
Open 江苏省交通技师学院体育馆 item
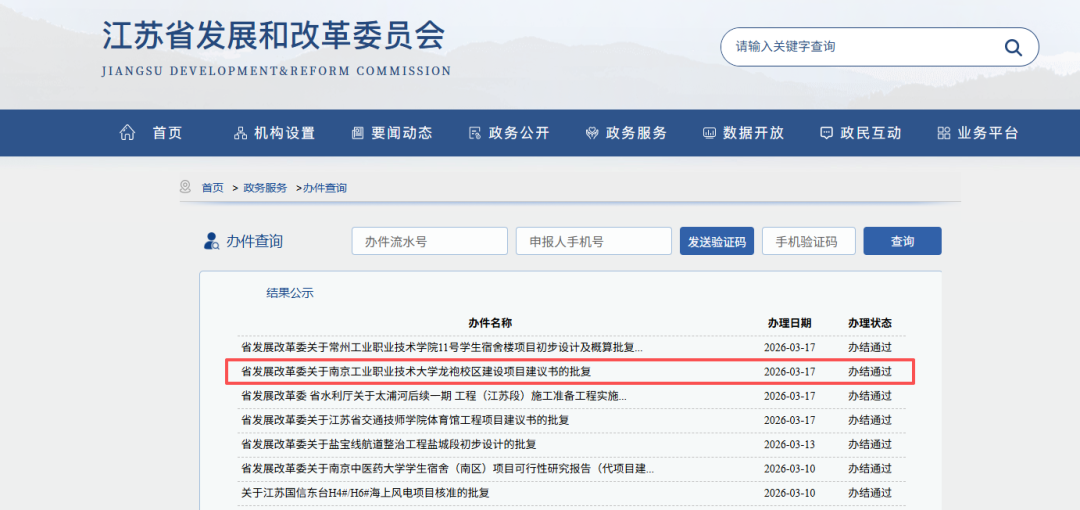pyautogui.click(x=405, y=420)
